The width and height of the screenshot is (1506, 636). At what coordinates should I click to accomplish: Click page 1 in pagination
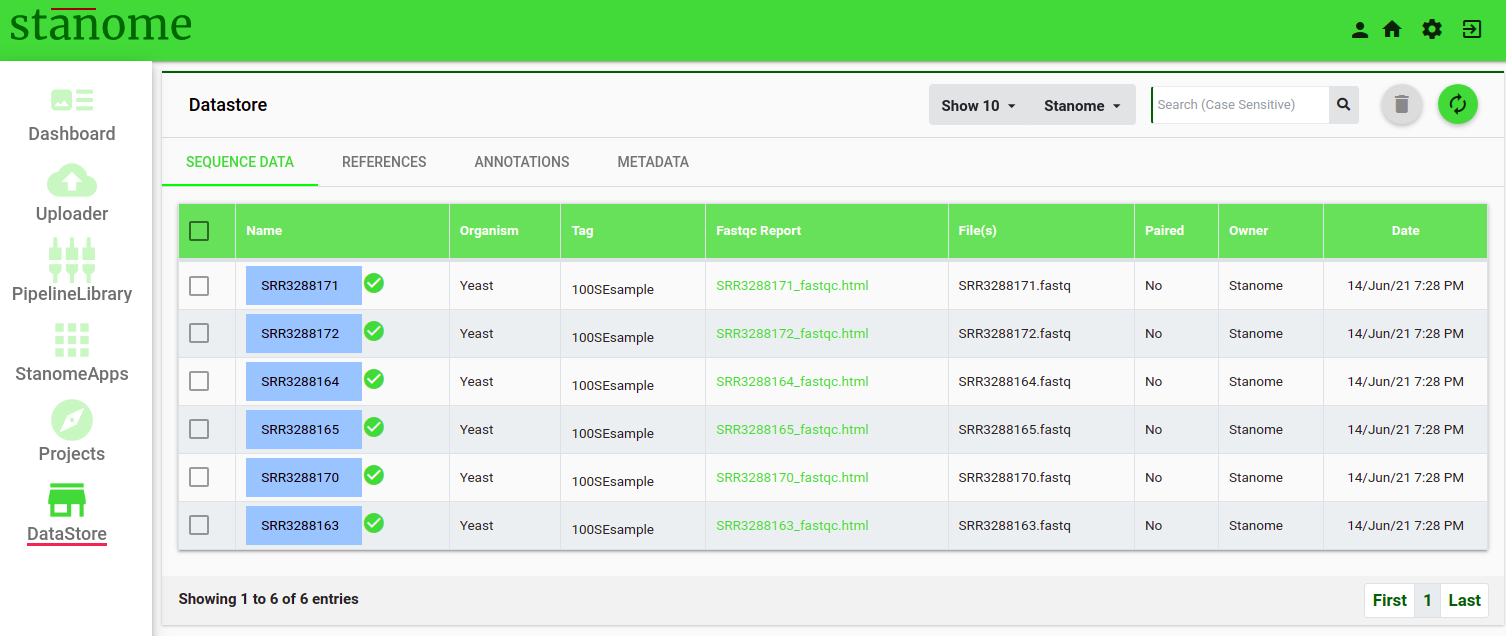tap(1428, 600)
